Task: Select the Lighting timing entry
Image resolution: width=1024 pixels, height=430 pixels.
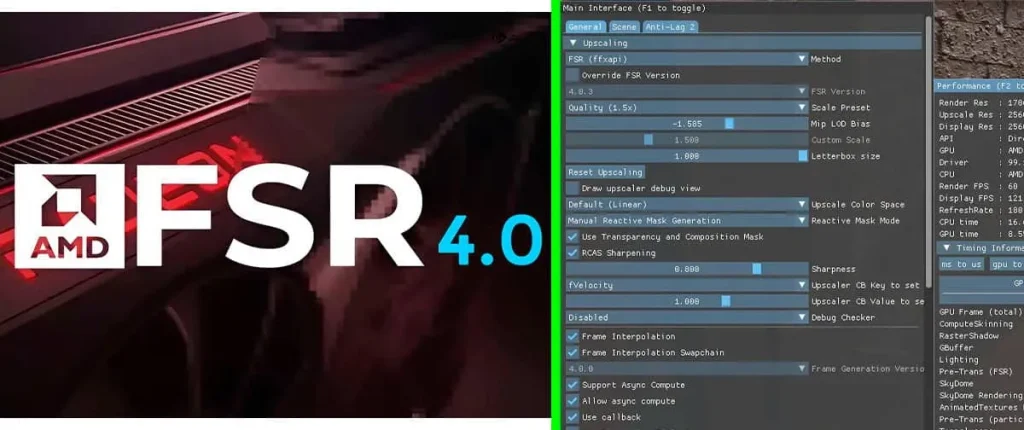Action: tap(959, 359)
